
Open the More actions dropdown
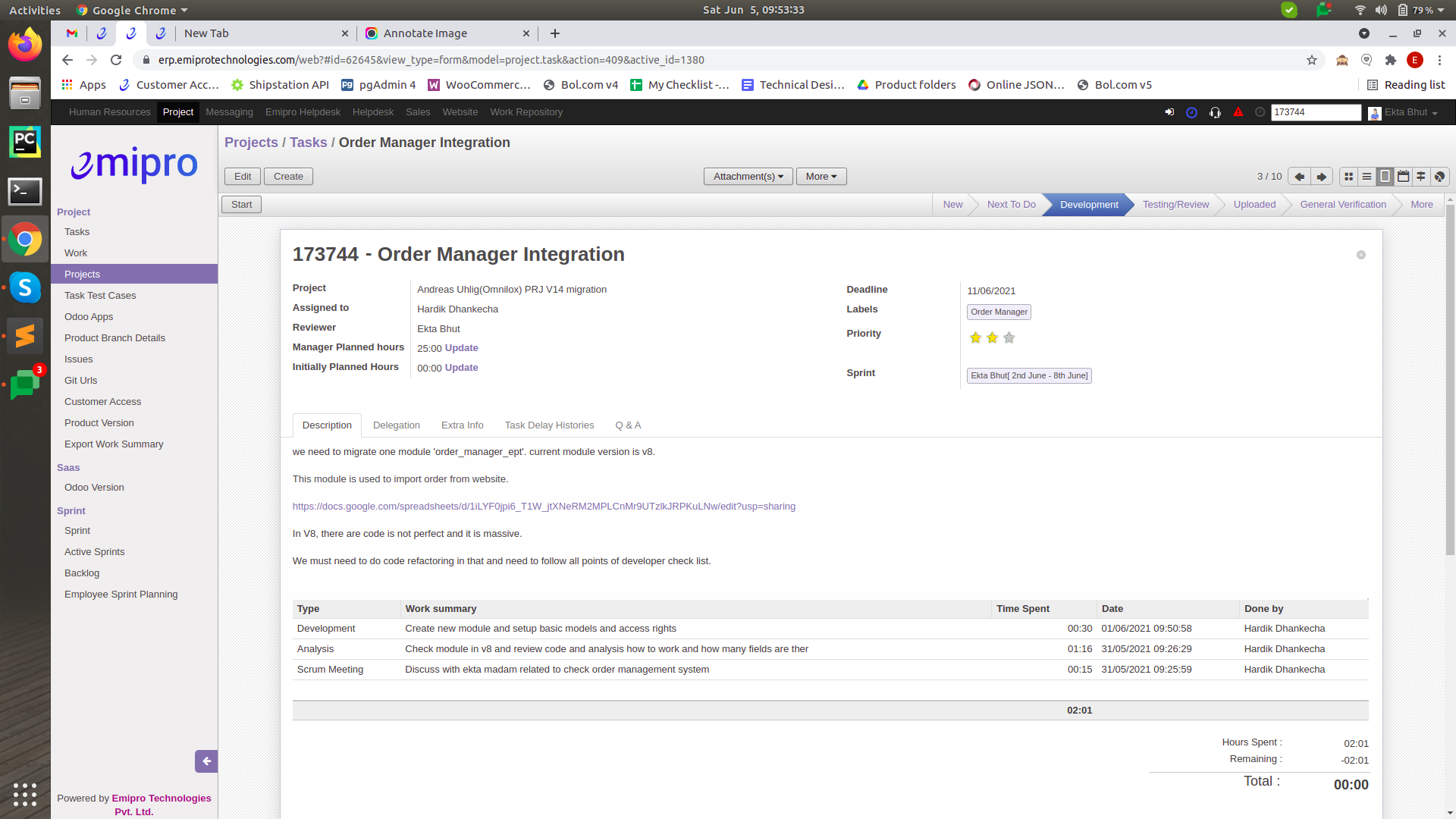tap(821, 177)
